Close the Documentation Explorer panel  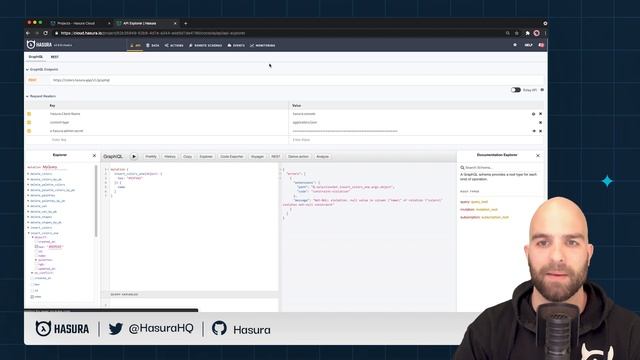pyautogui.click(x=538, y=156)
